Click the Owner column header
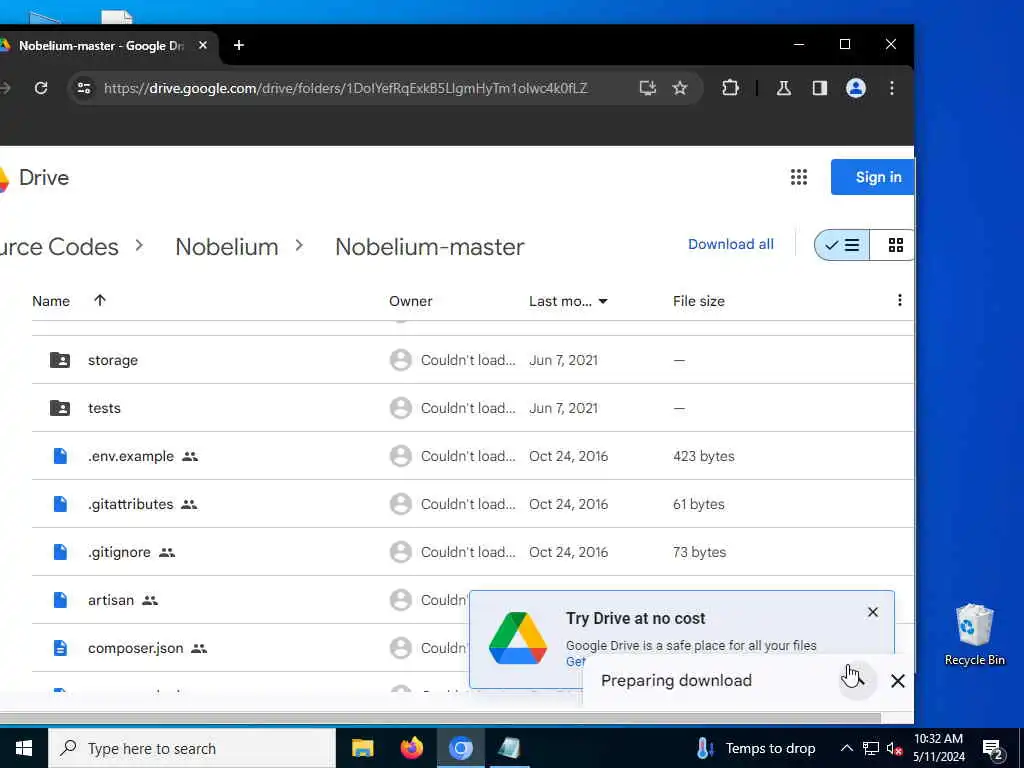Screen dimensions: 1024x768 pos(411,301)
